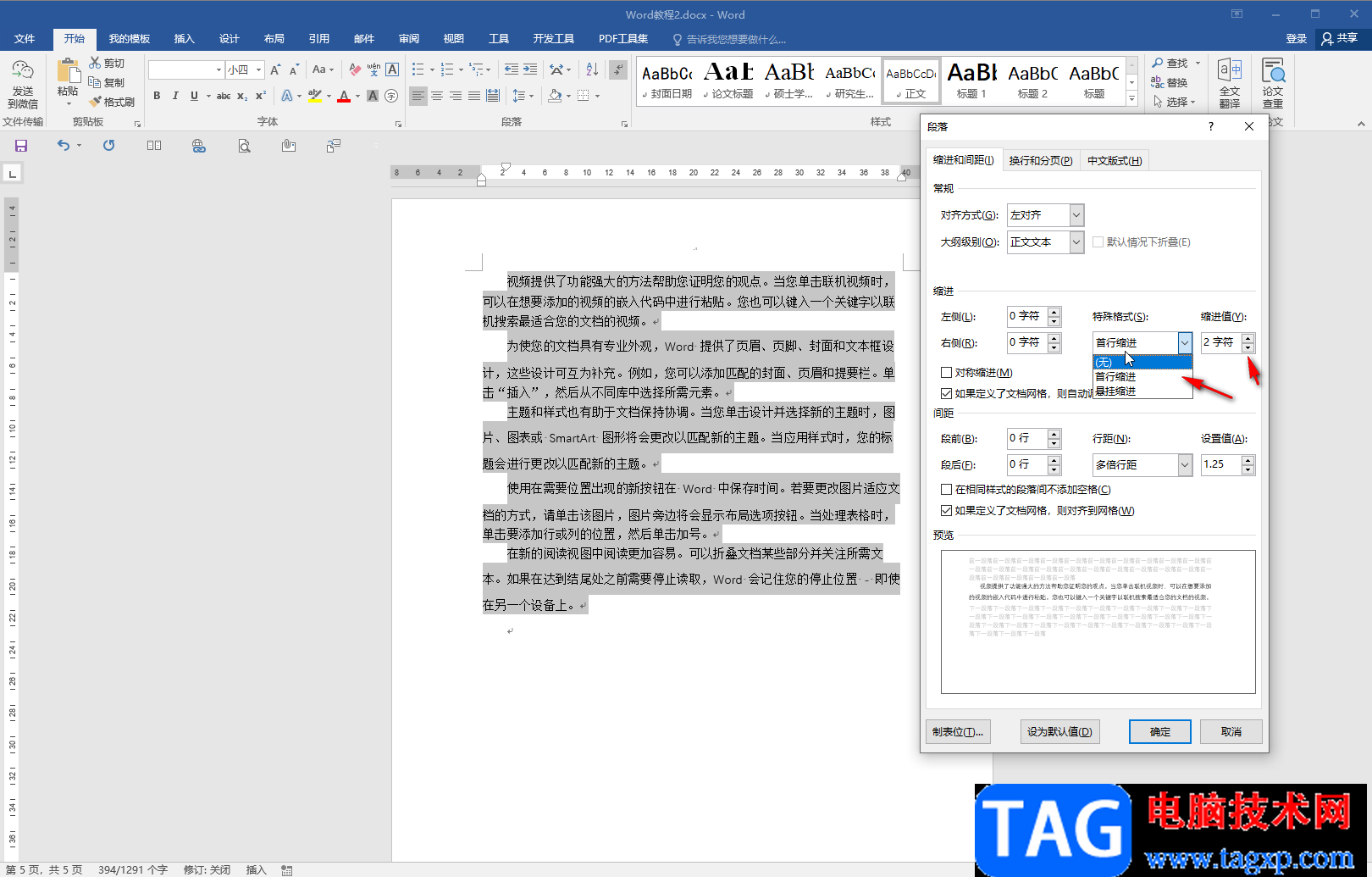Viewport: 1372px width, 877px height.
Task: Choose 首行缩进 option in dropdown list
Action: [1142, 376]
